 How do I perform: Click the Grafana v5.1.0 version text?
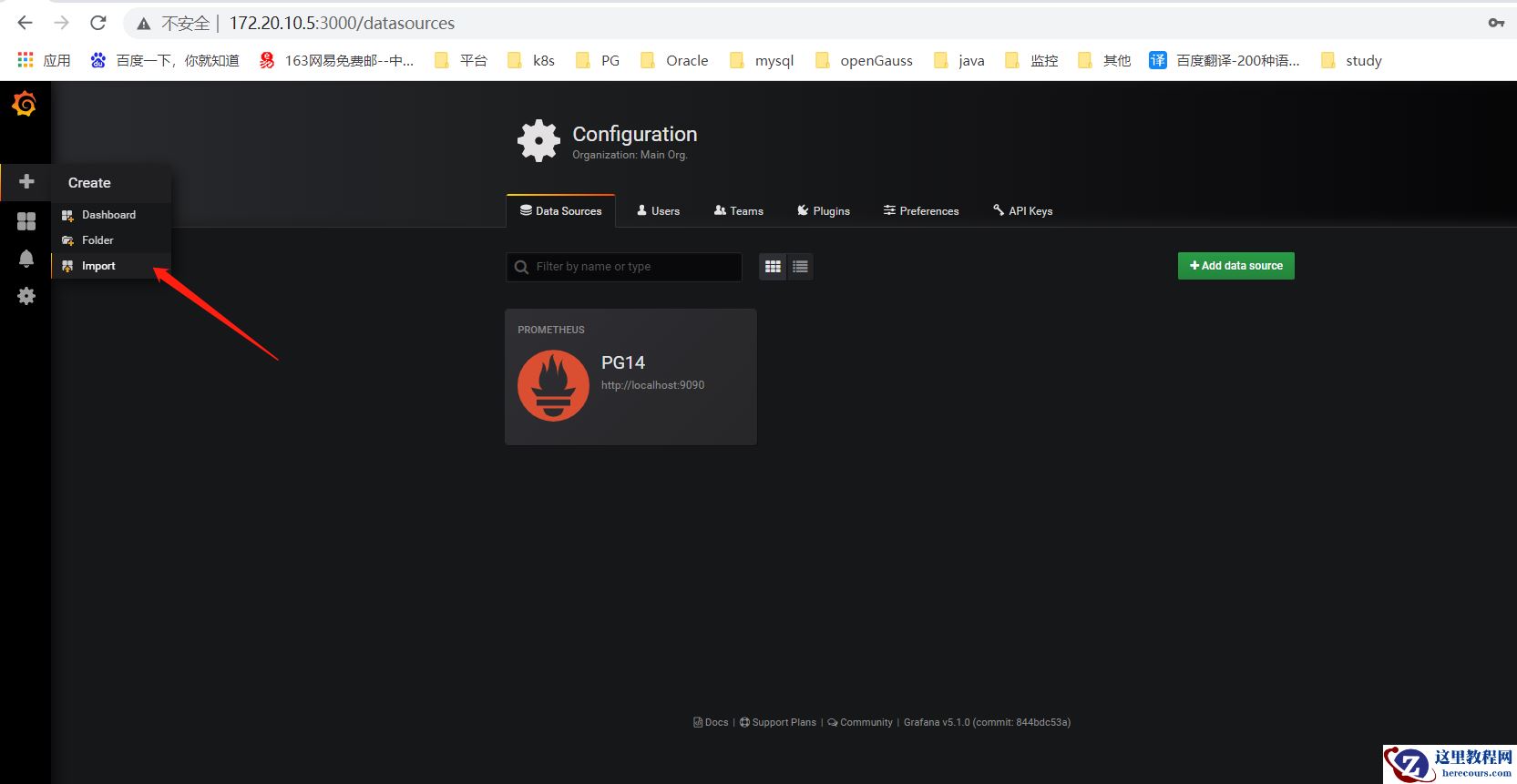click(987, 722)
